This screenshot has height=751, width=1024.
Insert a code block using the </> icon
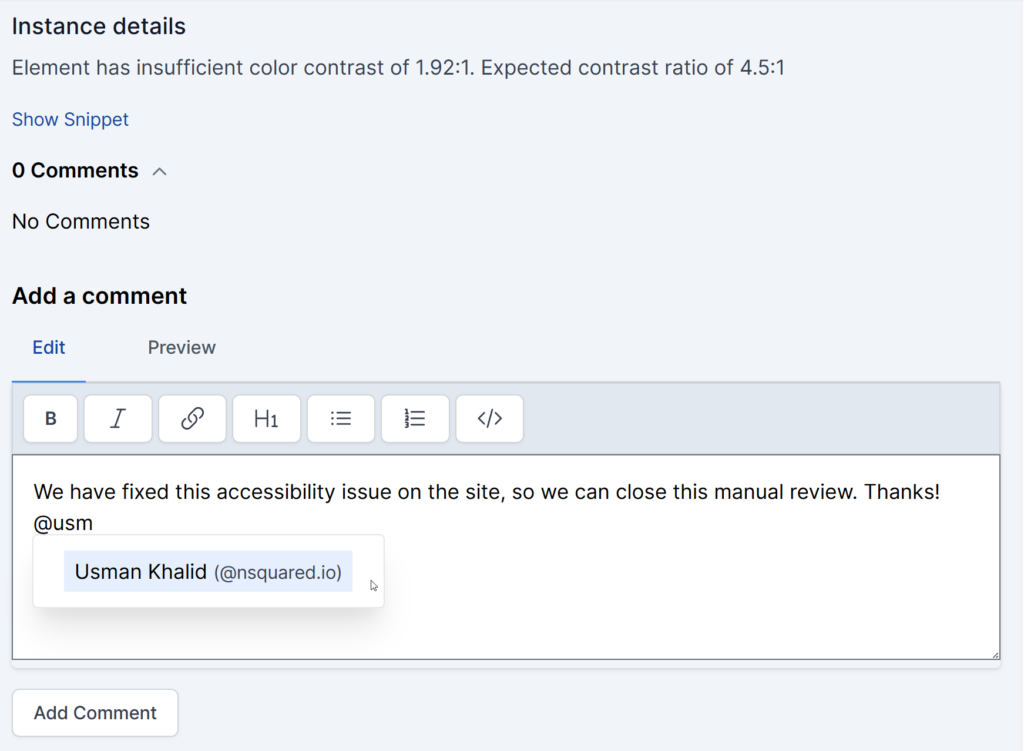coord(489,418)
